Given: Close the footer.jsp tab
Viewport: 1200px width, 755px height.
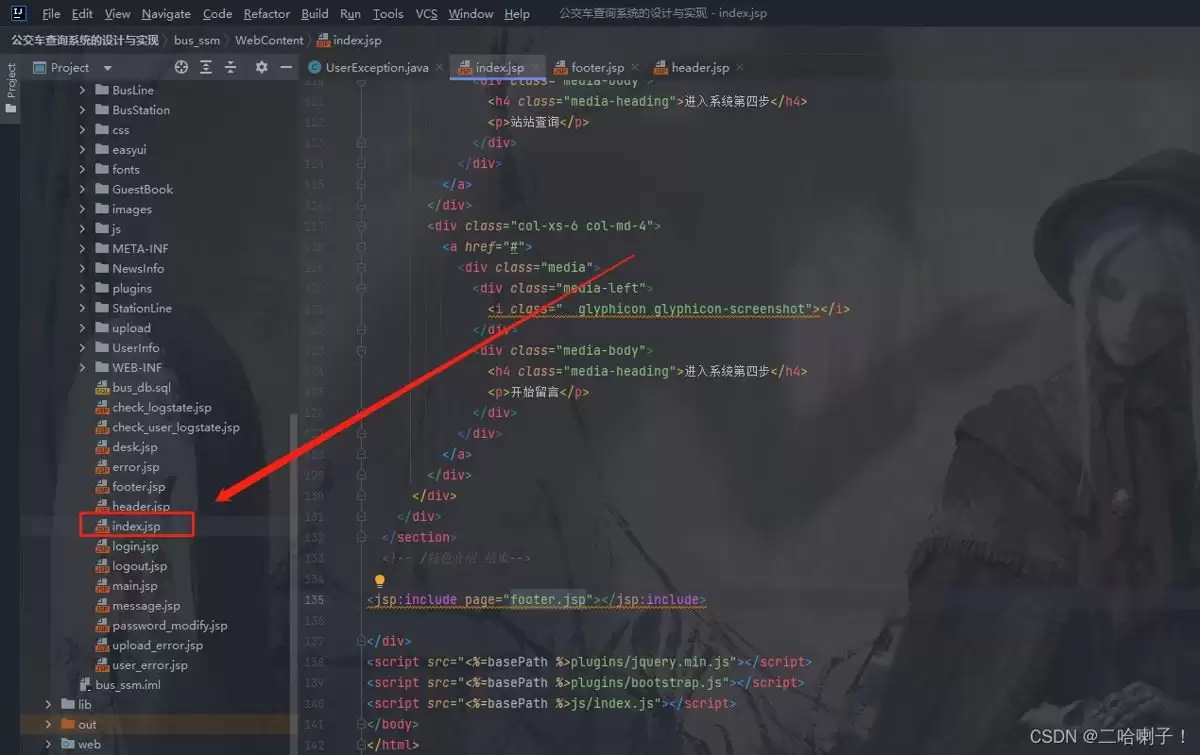Looking at the screenshot, I should (635, 68).
